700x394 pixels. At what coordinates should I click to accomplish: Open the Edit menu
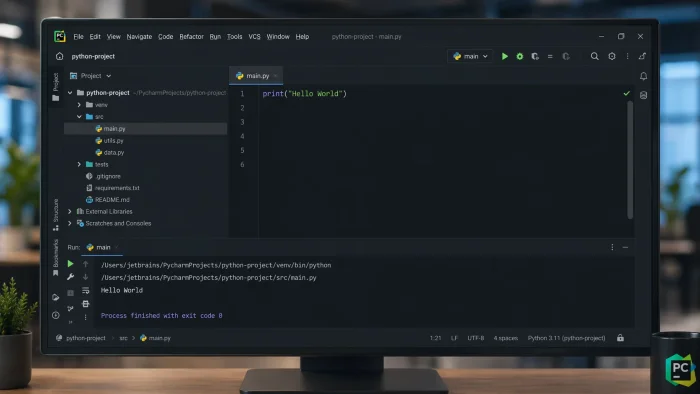pos(95,37)
